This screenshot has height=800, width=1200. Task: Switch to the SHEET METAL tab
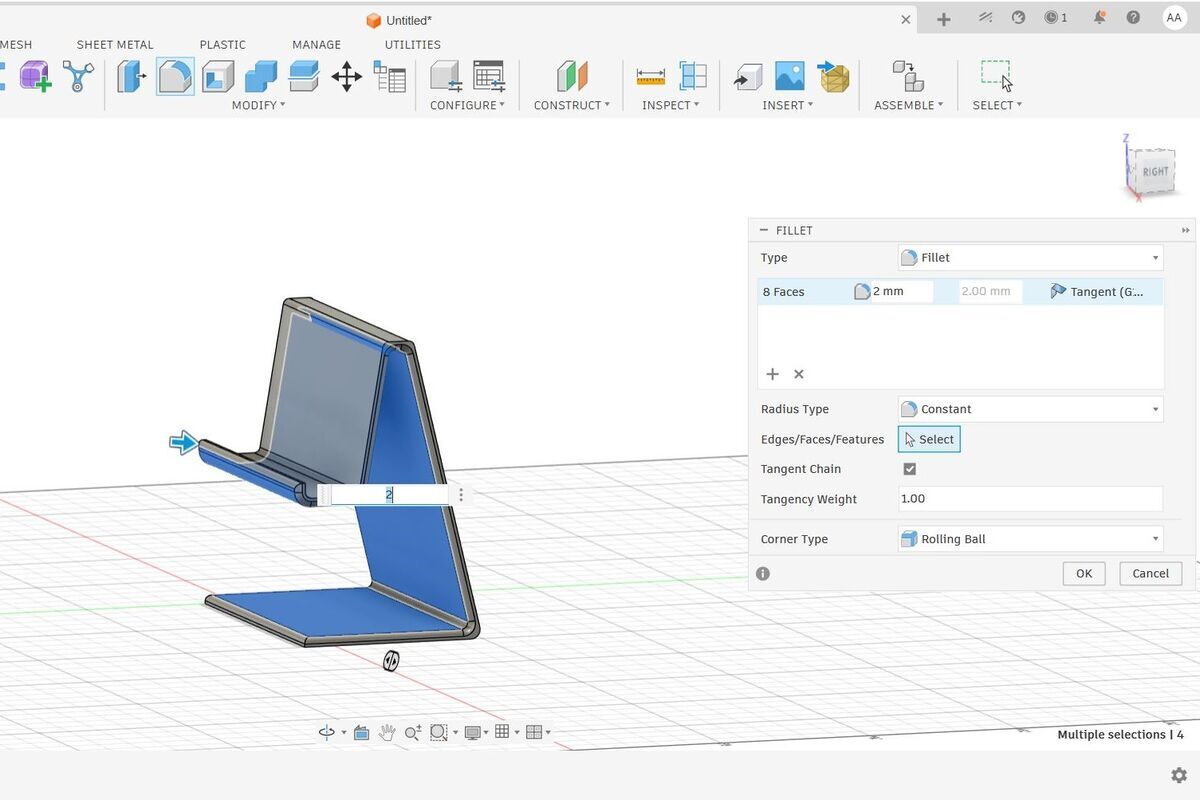coord(115,45)
